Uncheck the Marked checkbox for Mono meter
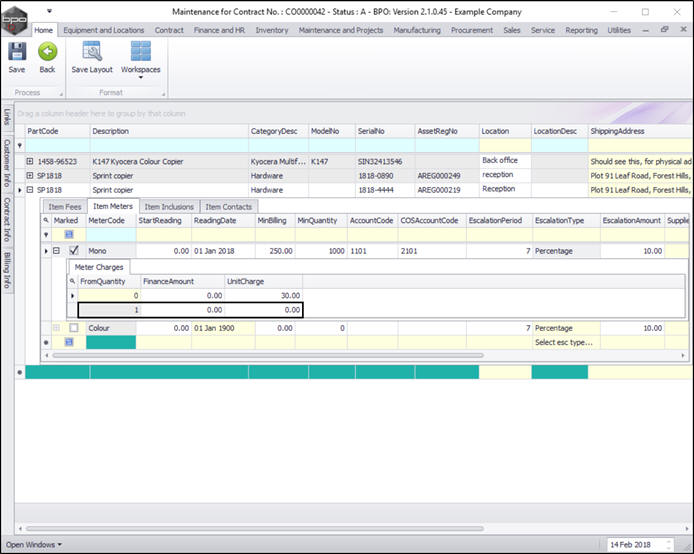694x554 pixels. tap(74, 251)
